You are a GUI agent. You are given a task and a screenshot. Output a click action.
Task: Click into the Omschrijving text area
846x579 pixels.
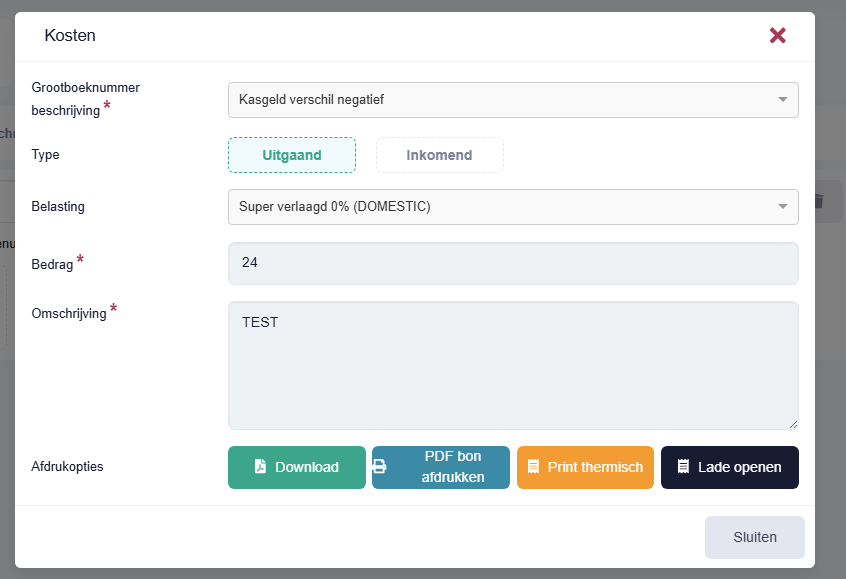click(x=513, y=365)
